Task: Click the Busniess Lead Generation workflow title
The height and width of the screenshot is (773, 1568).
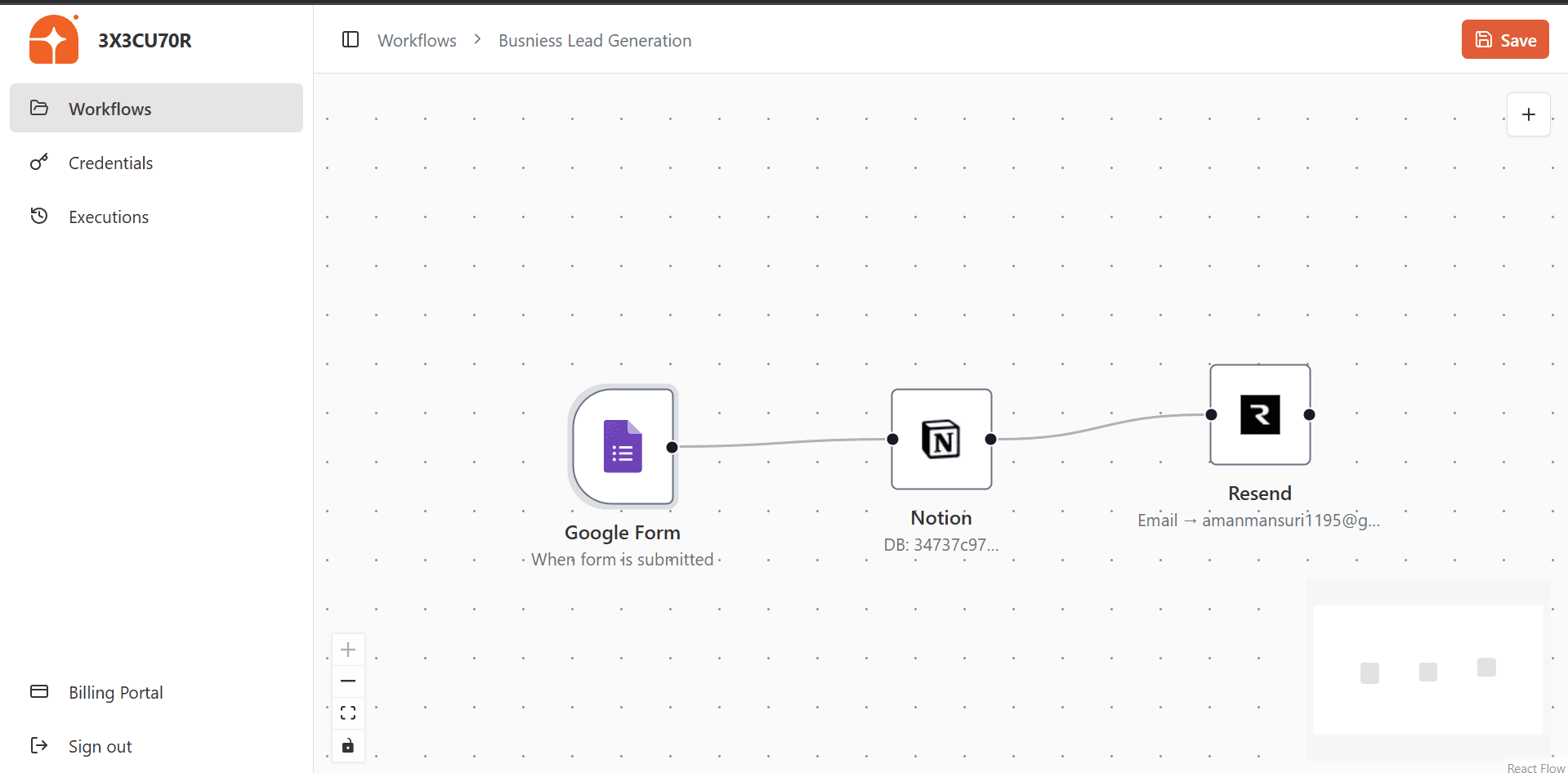Action: [595, 40]
